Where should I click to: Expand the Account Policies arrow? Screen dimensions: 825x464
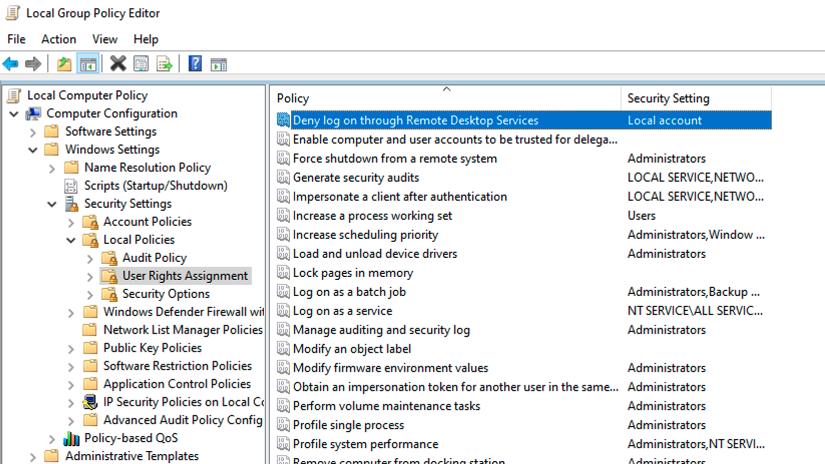[71, 223]
